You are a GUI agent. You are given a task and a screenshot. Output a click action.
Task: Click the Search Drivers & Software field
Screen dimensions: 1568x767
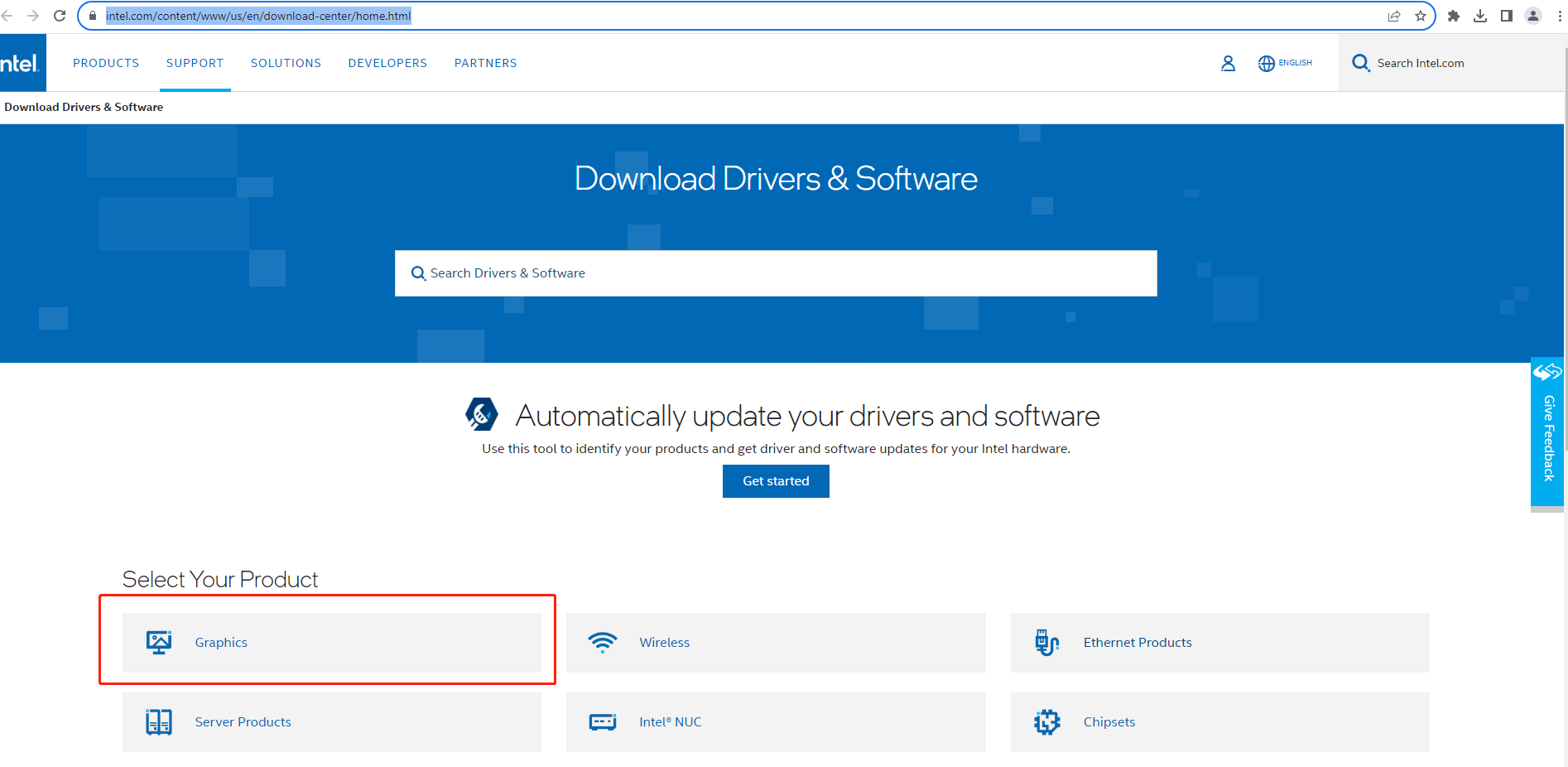[x=776, y=273]
